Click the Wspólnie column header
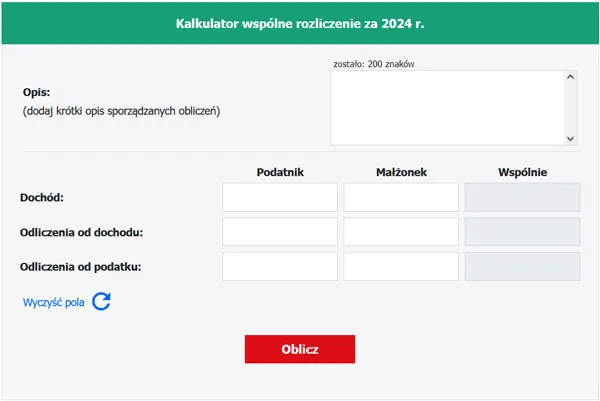Viewport: 600px width, 401px height. [x=522, y=172]
